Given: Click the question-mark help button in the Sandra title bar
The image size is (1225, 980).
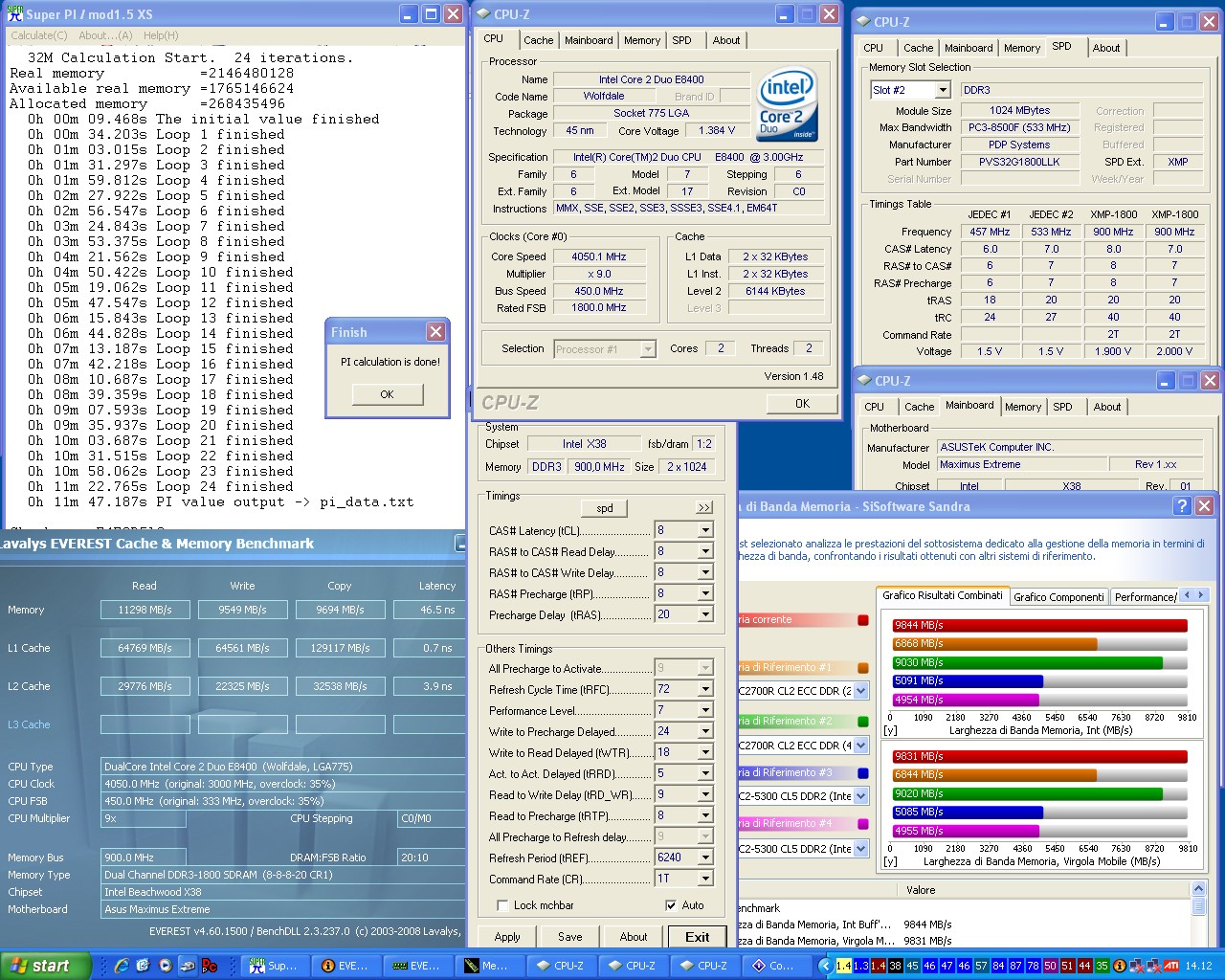Looking at the screenshot, I should [x=1183, y=506].
